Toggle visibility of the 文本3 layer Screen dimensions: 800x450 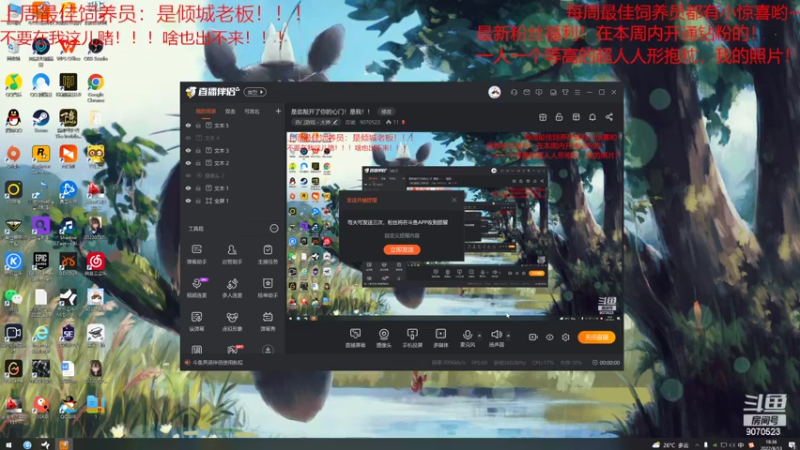click(x=188, y=151)
